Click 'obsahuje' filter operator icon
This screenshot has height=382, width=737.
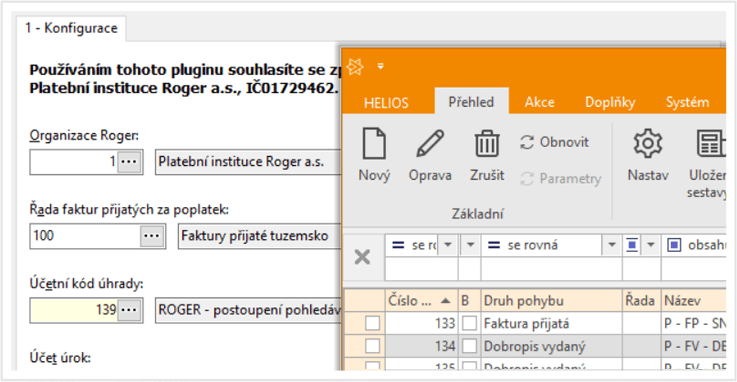(674, 245)
